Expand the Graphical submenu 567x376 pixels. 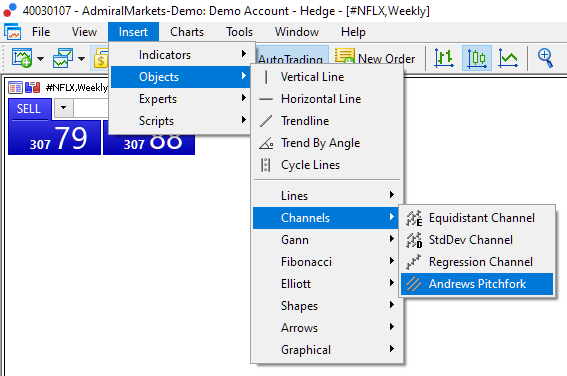327,350
